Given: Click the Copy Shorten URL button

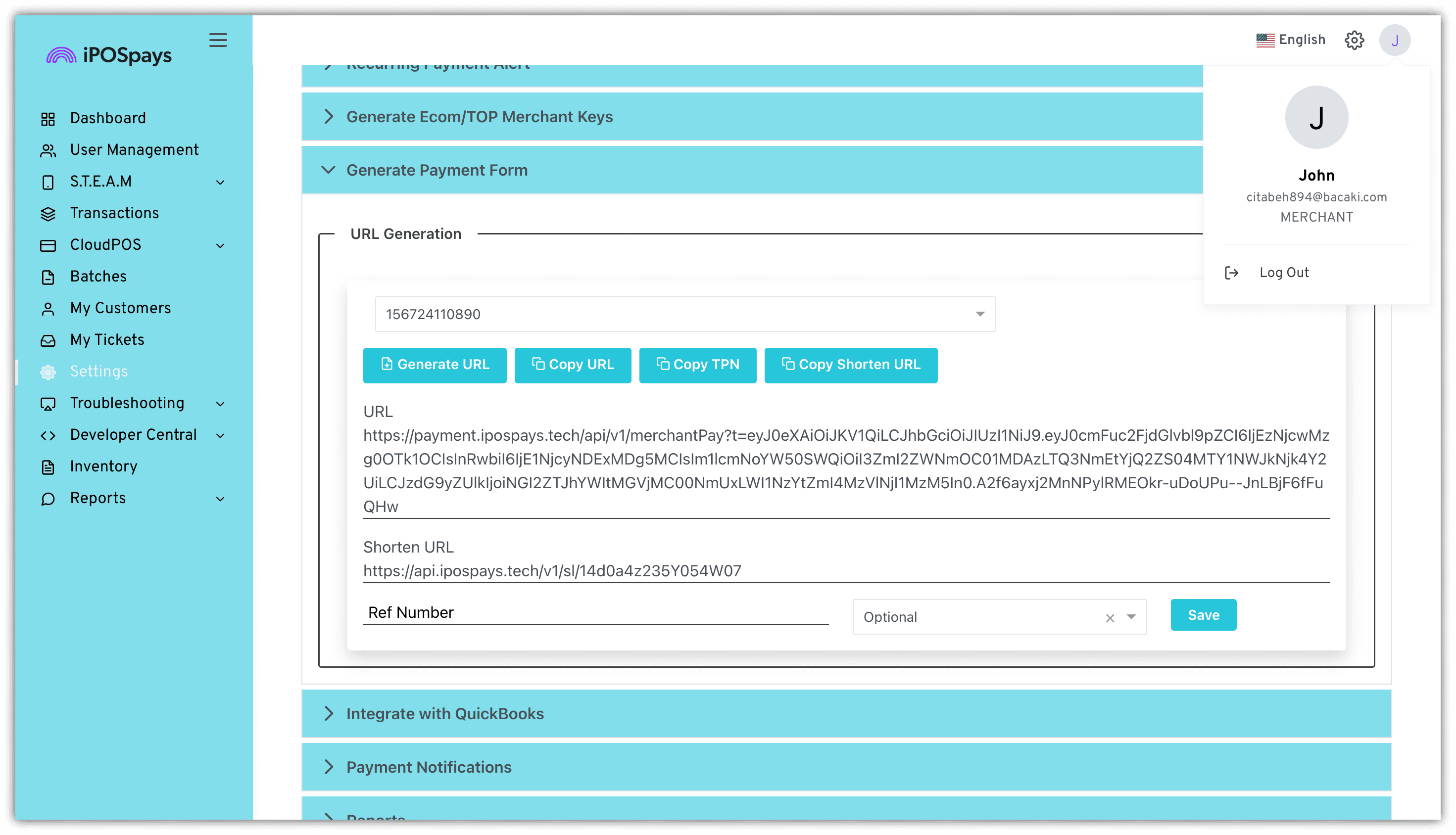Looking at the screenshot, I should (x=851, y=365).
